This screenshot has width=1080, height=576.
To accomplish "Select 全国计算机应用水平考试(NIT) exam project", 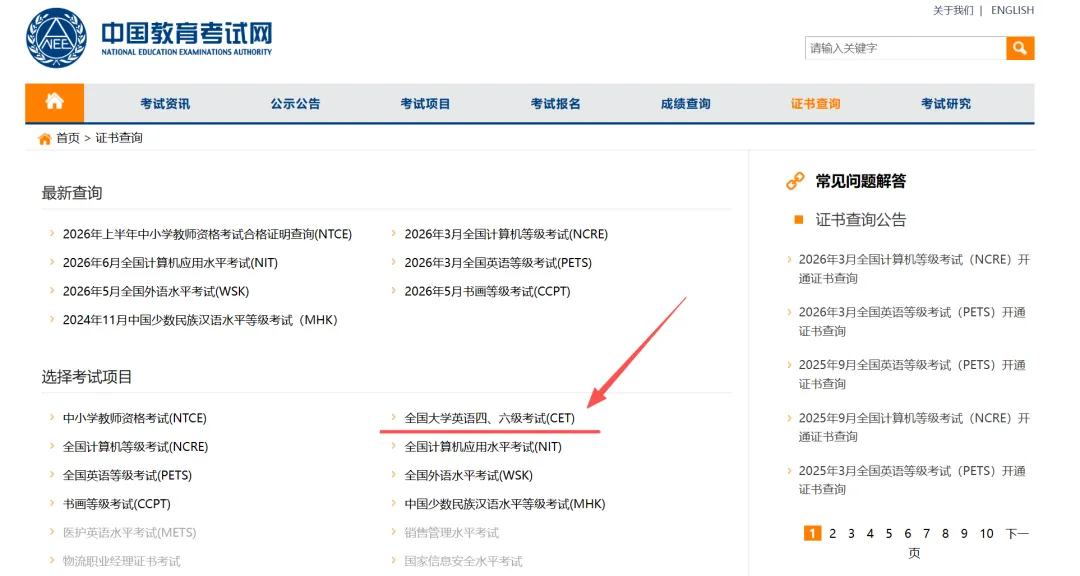I will coord(483,446).
